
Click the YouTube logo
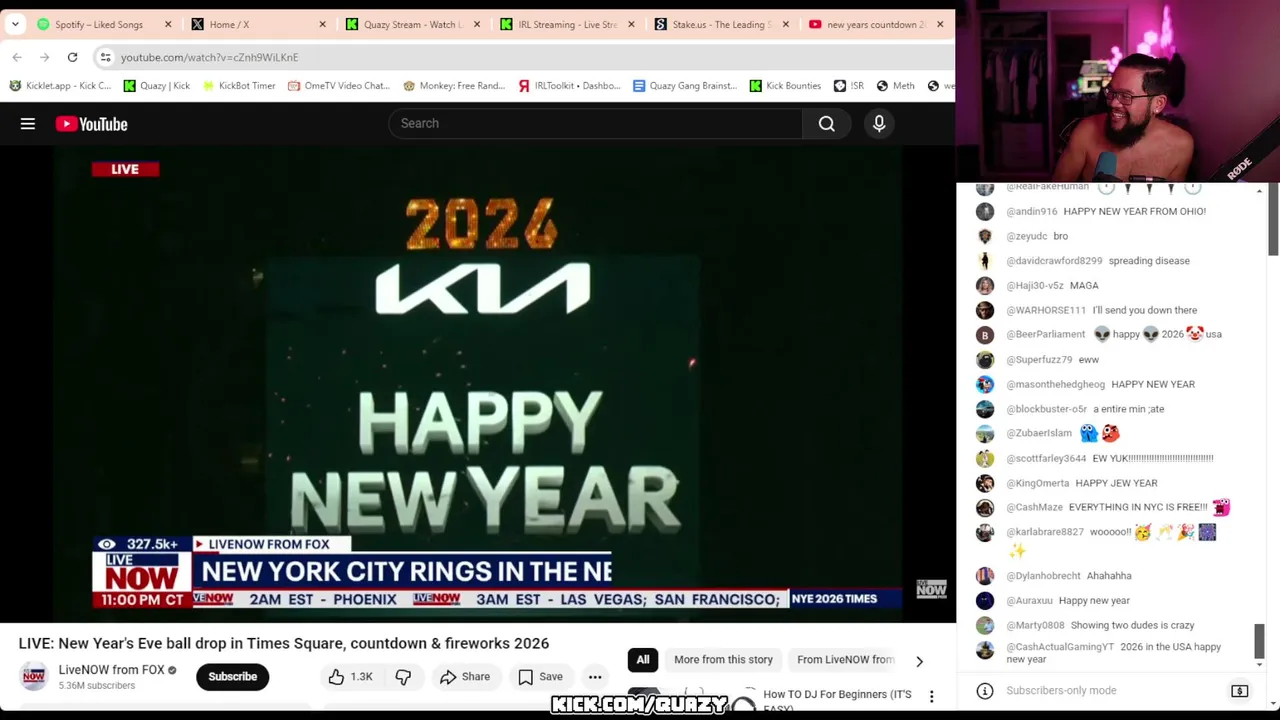coord(92,124)
